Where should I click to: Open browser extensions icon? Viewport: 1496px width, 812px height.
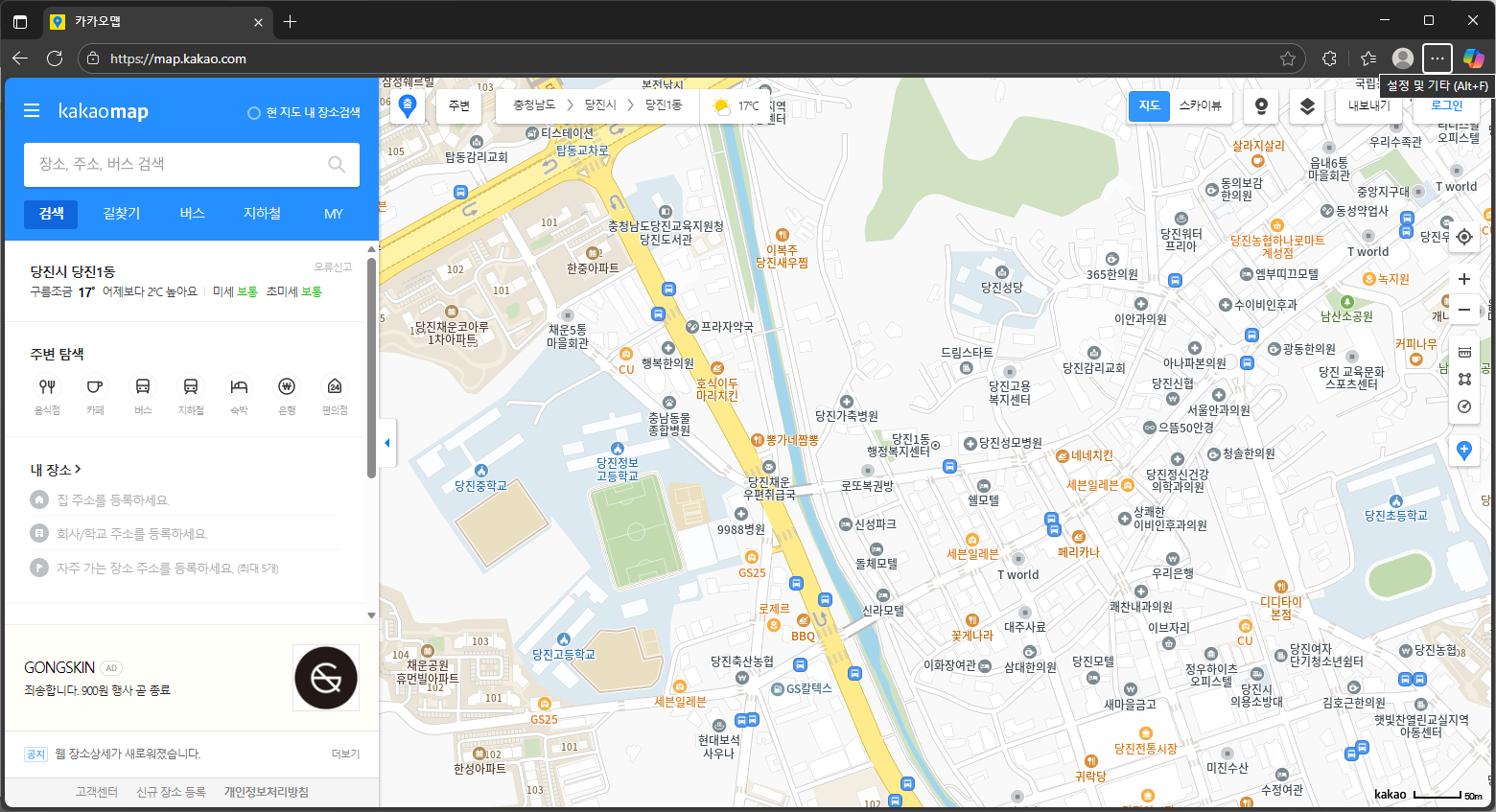point(1329,58)
